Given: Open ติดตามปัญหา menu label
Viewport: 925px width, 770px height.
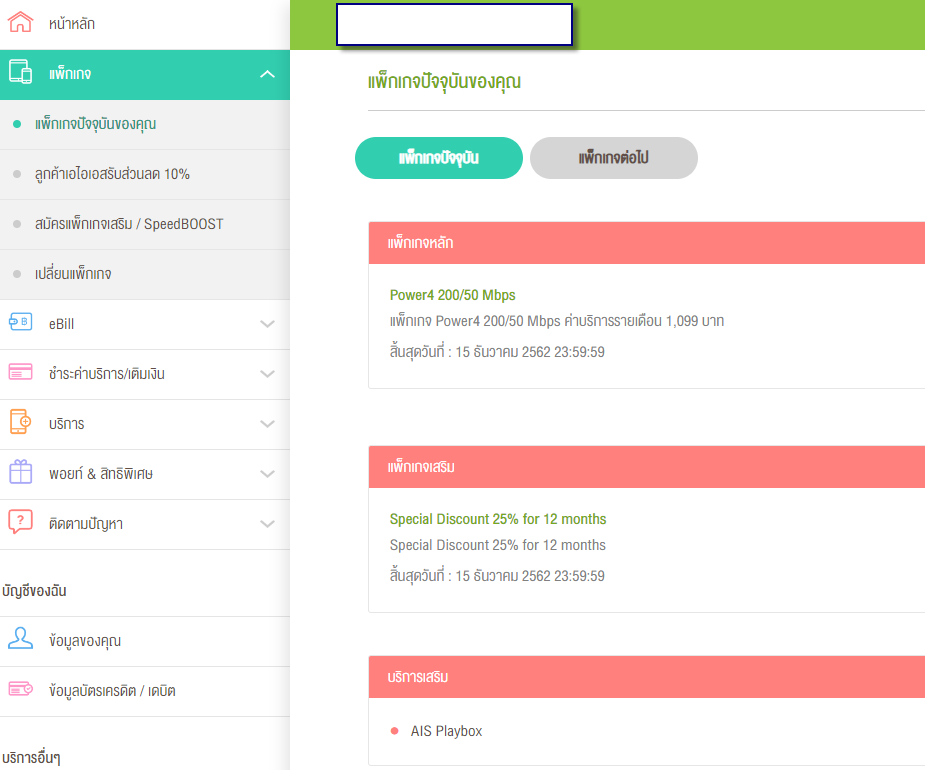Looking at the screenshot, I should (86, 524).
